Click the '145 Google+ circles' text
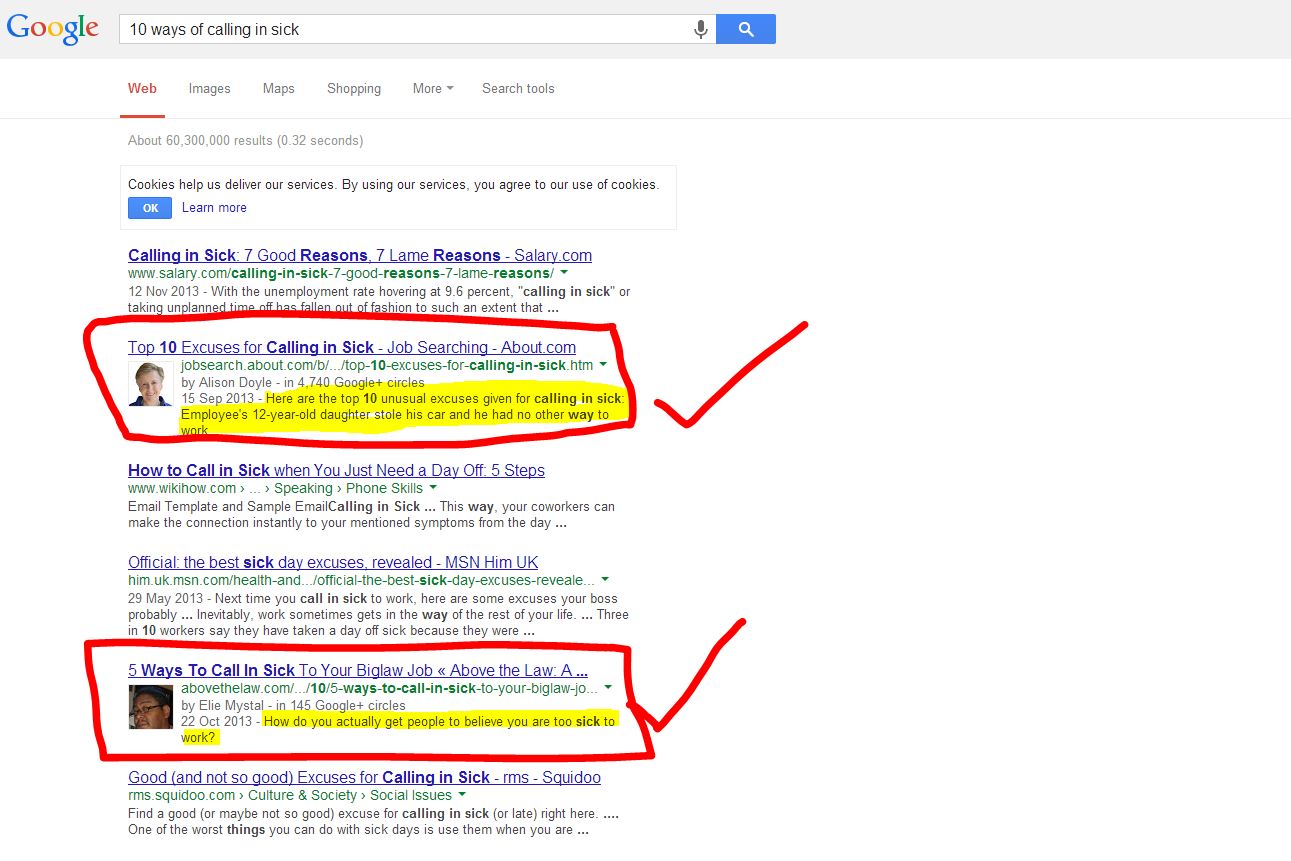Screen dimensions: 1291x861 click(x=347, y=705)
